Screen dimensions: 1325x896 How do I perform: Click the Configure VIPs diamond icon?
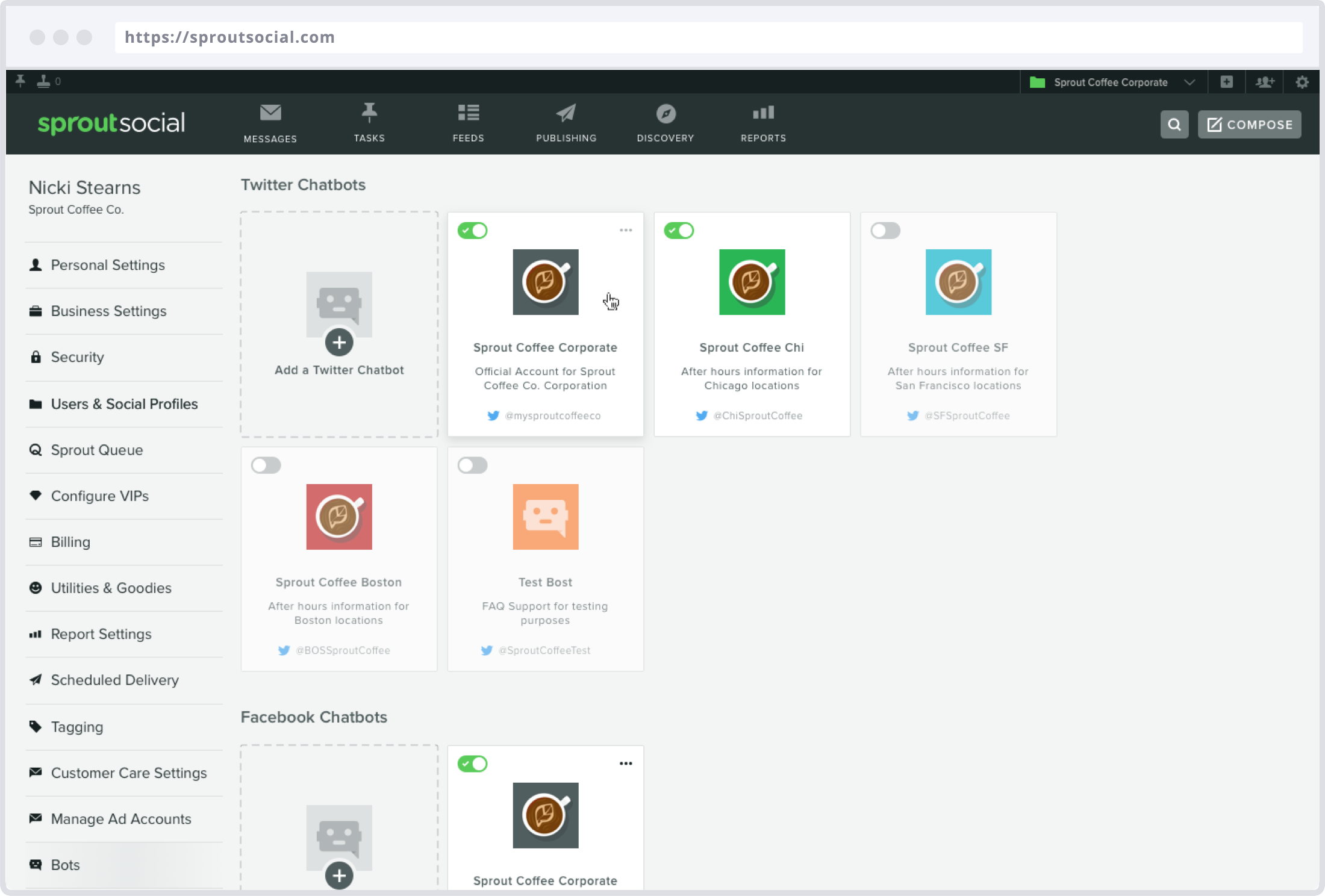coord(36,496)
